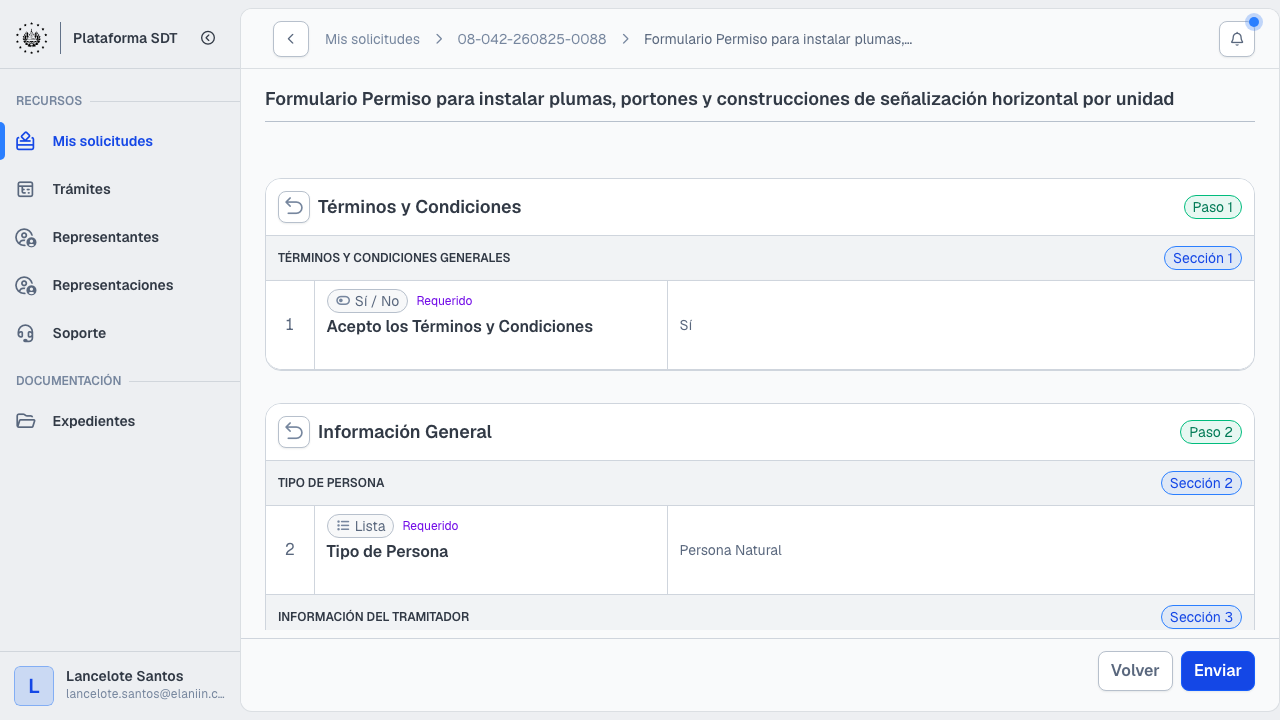Click the Representaciones person icon
The image size is (1280, 720).
(26, 285)
